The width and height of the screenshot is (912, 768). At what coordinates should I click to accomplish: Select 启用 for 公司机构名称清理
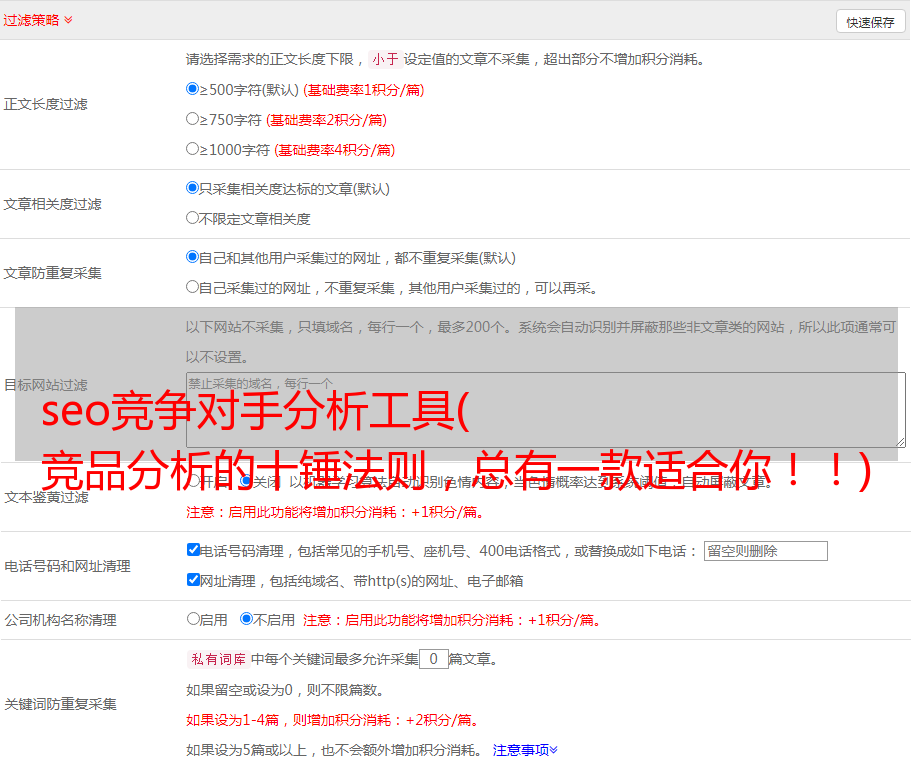pos(193,619)
